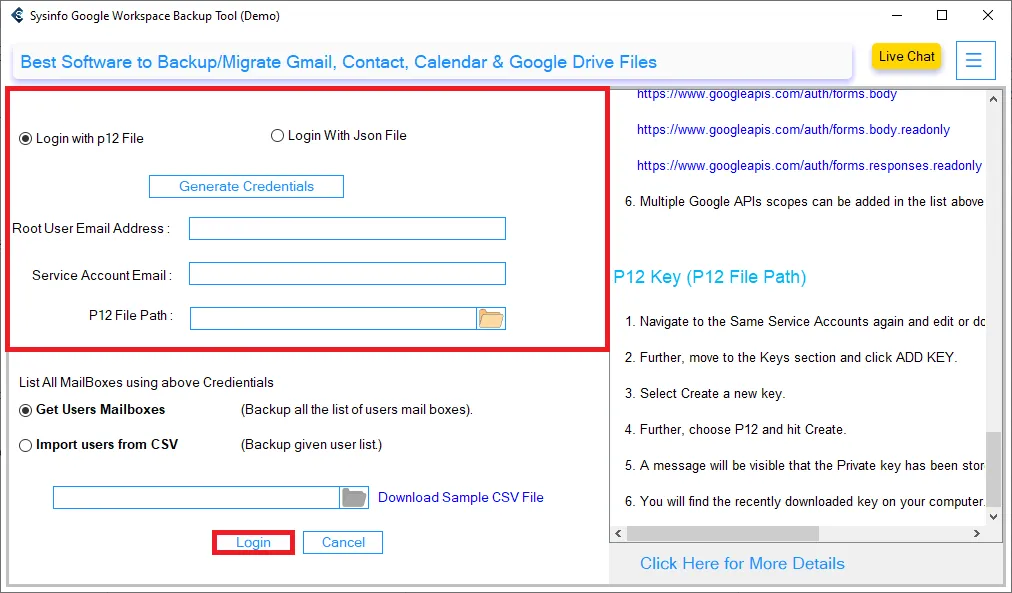Open Click Here for More Details link
1012x593 pixels.
[742, 564]
